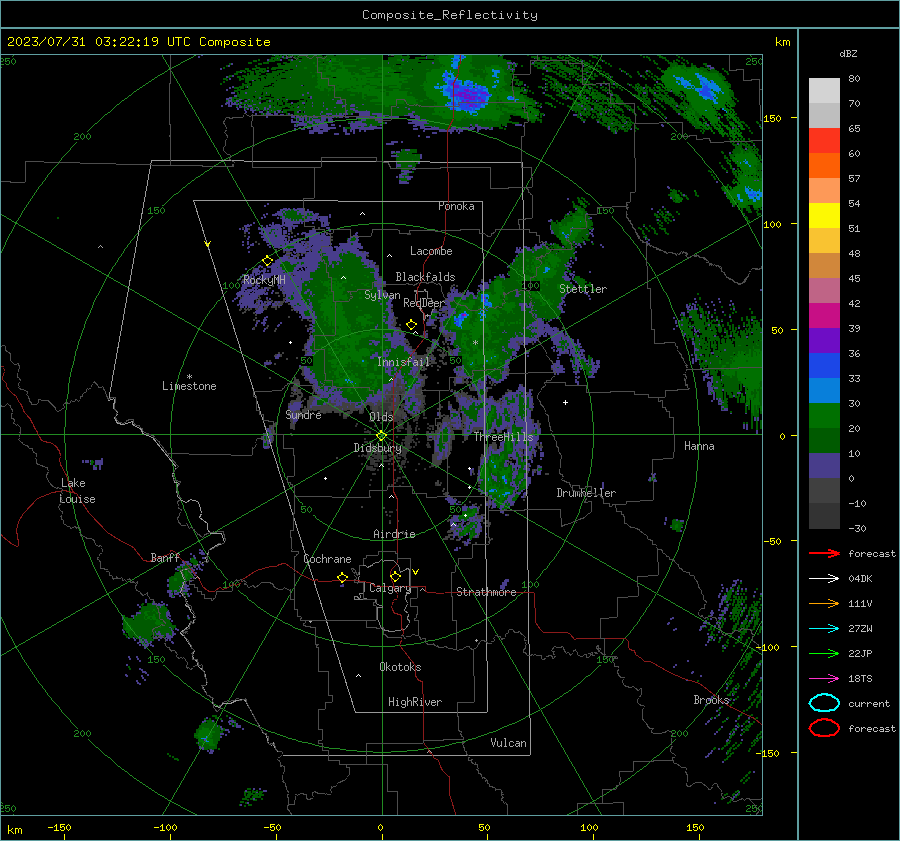Click the Olds town label
This screenshot has height=841, width=900.
point(381,417)
